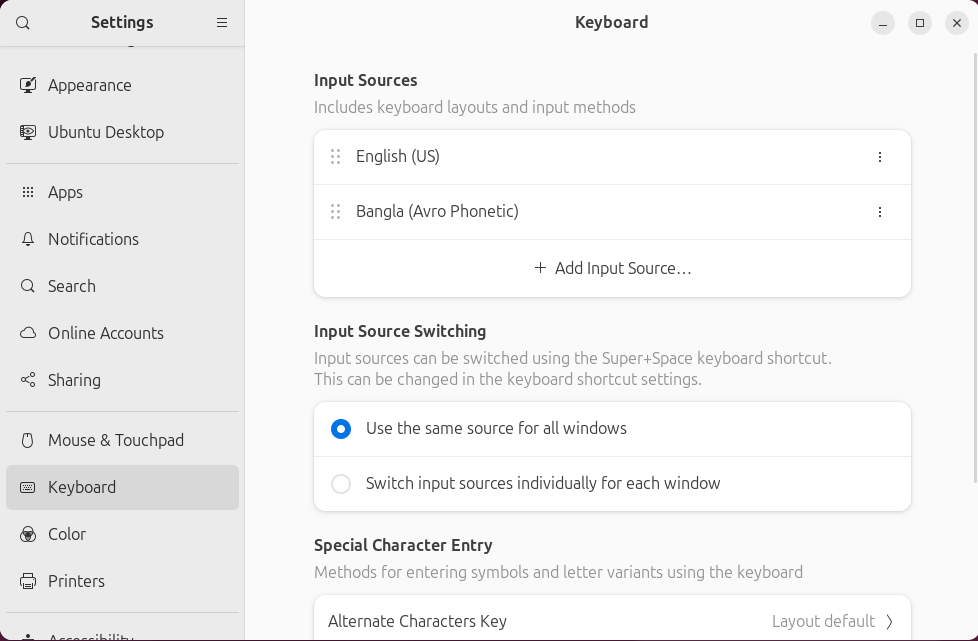Click Add Input Source button

(612, 268)
